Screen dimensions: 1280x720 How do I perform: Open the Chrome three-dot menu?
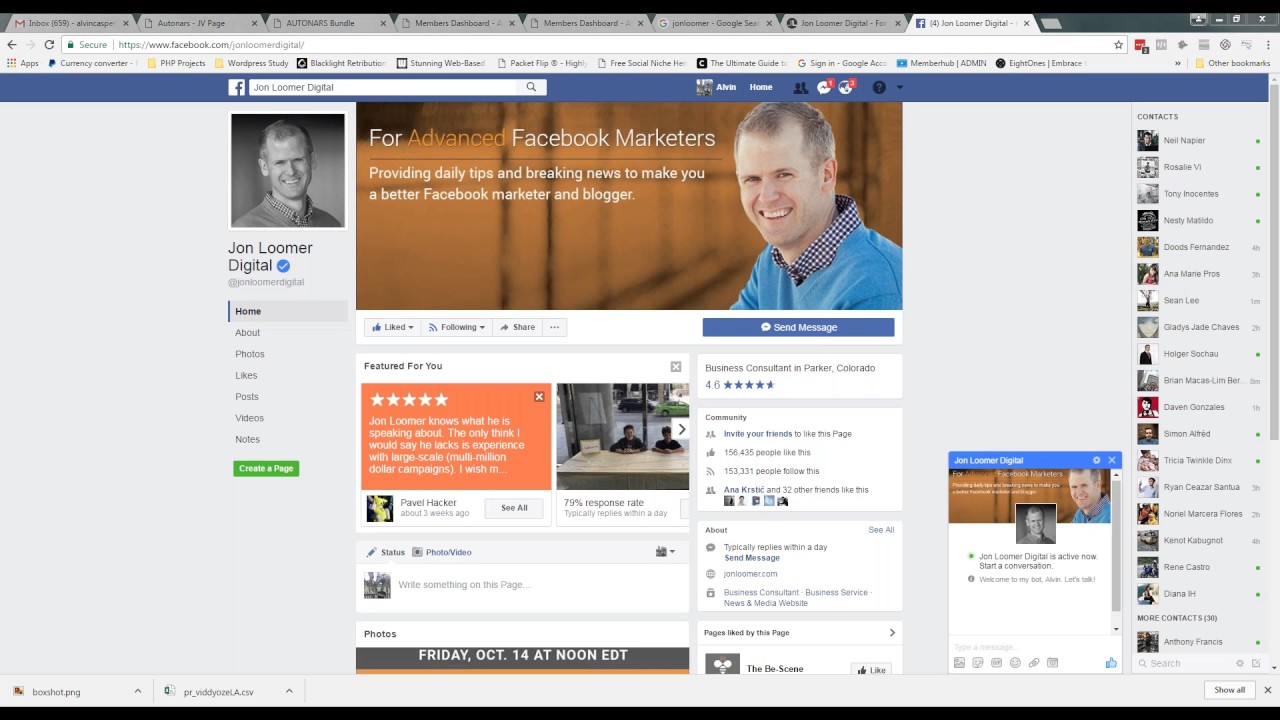point(1268,44)
